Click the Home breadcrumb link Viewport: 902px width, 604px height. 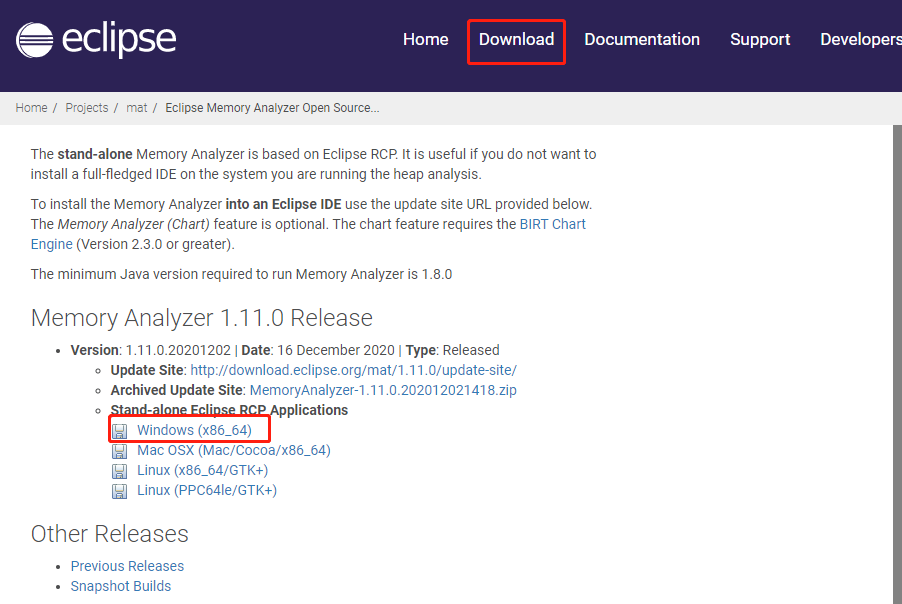(32, 108)
